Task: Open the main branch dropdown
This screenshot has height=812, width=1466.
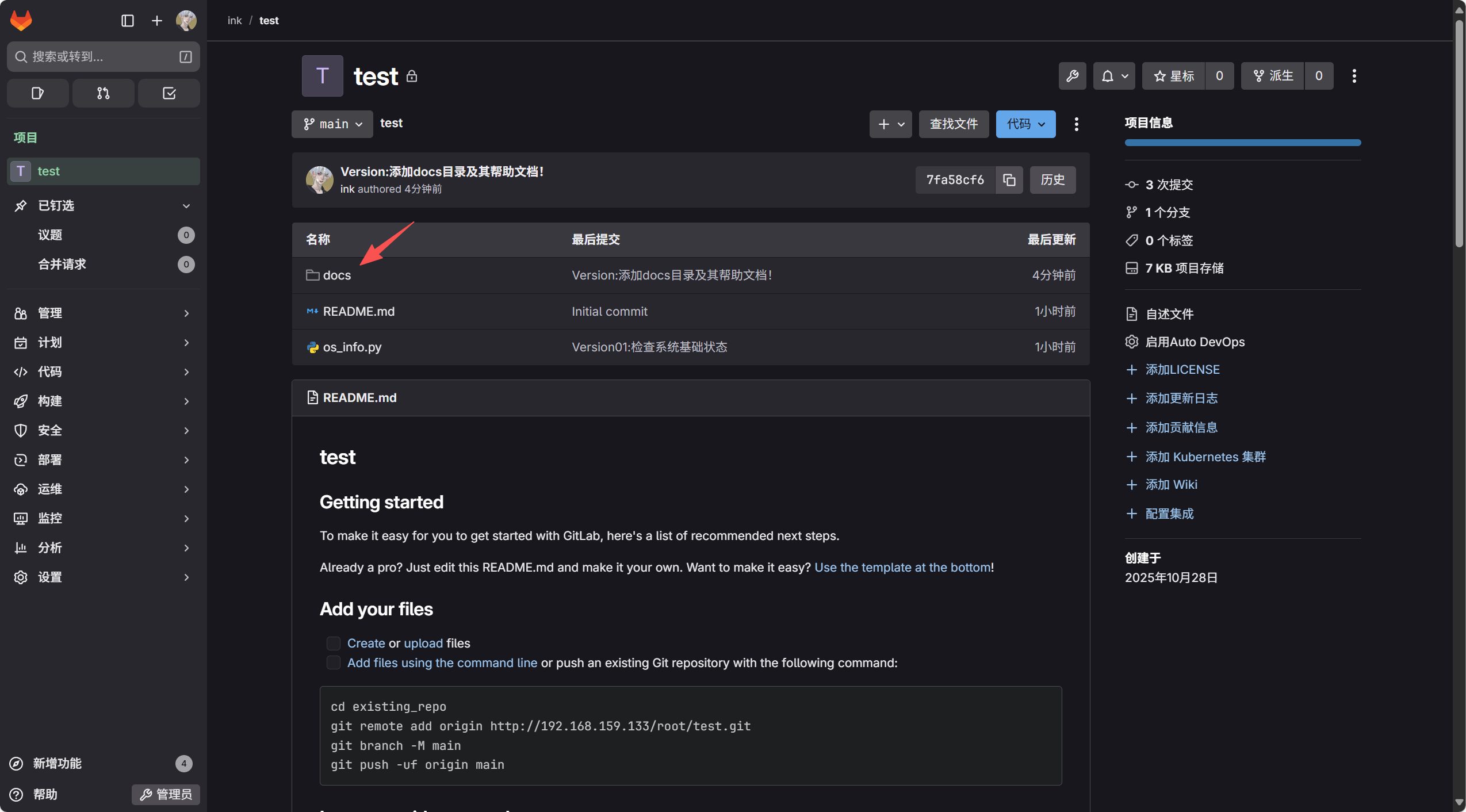Action: click(x=332, y=124)
